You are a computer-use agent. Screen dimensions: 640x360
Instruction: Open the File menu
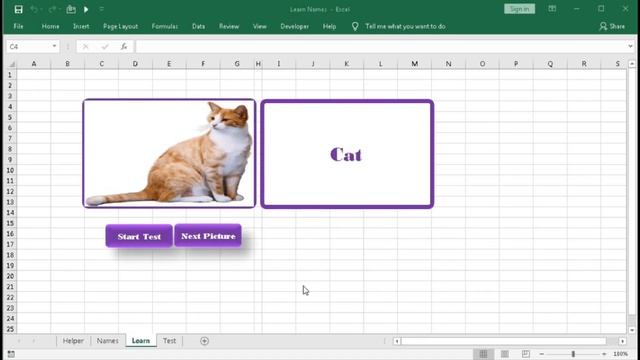(x=18, y=26)
